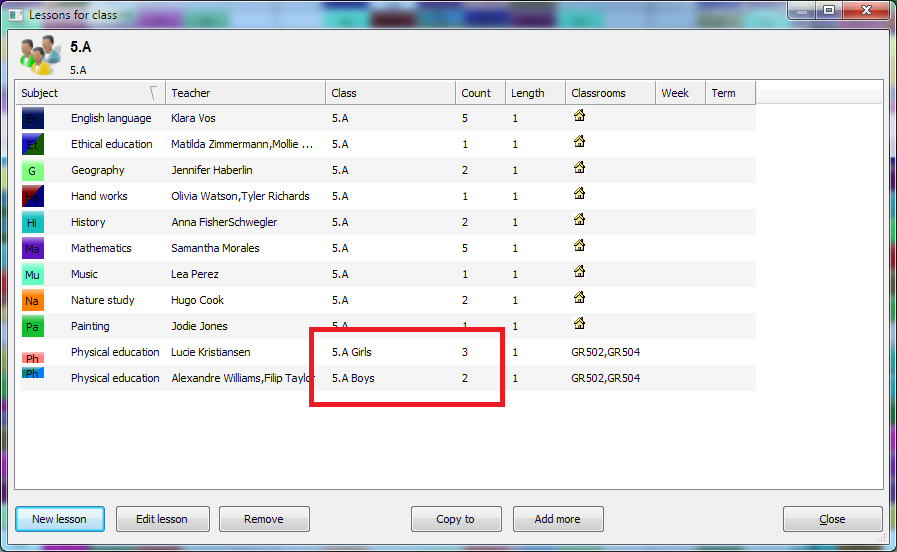
Task: Click the Mathematics purple Ma icon
Action: 32,248
